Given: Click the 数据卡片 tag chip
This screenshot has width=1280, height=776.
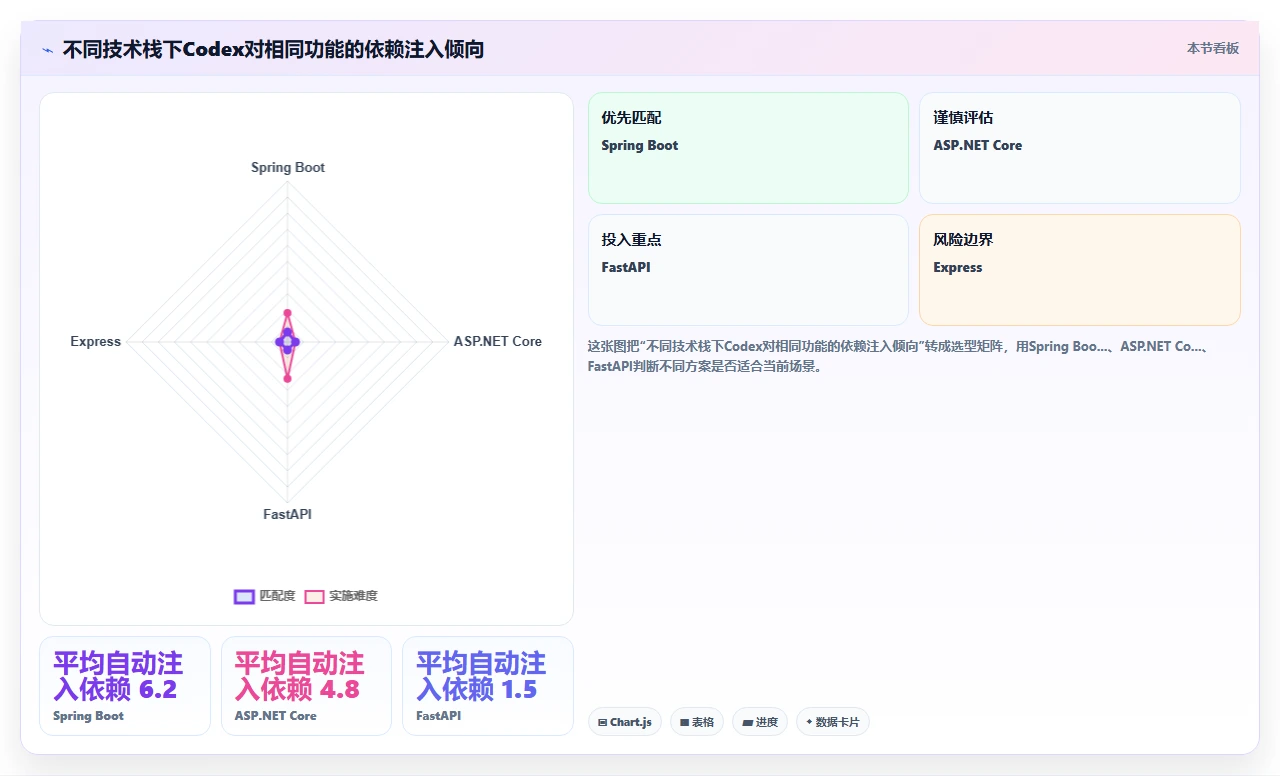Looking at the screenshot, I should tap(833, 722).
